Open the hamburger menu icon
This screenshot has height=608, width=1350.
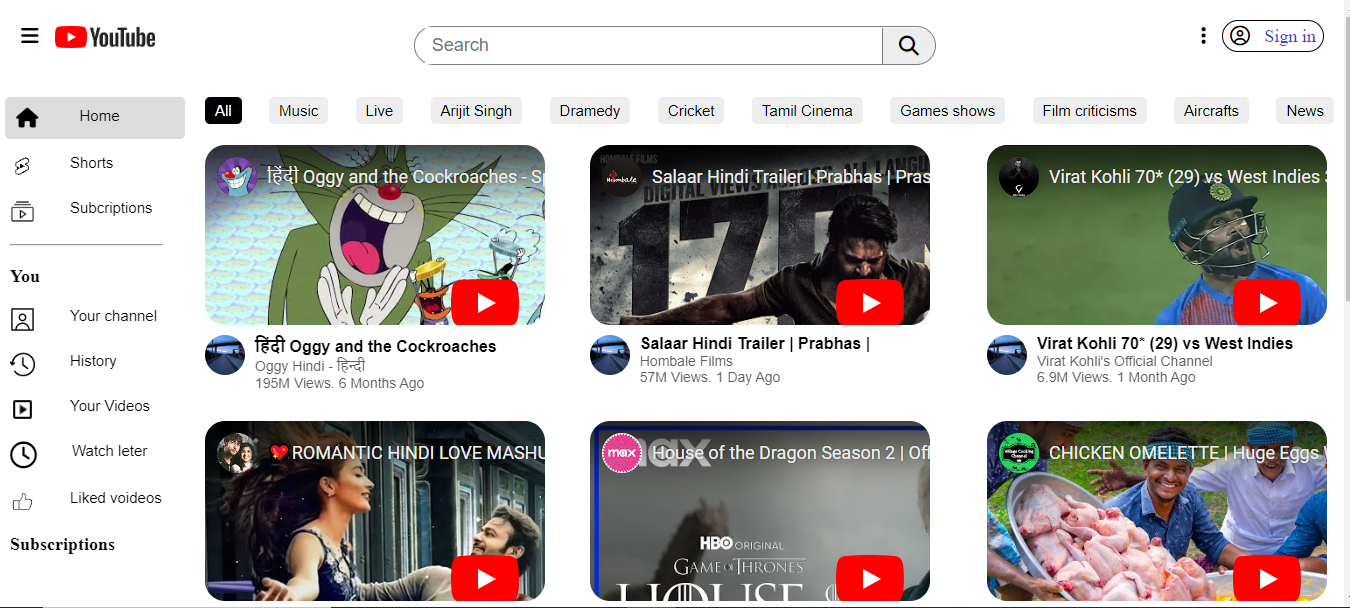pyautogui.click(x=30, y=36)
